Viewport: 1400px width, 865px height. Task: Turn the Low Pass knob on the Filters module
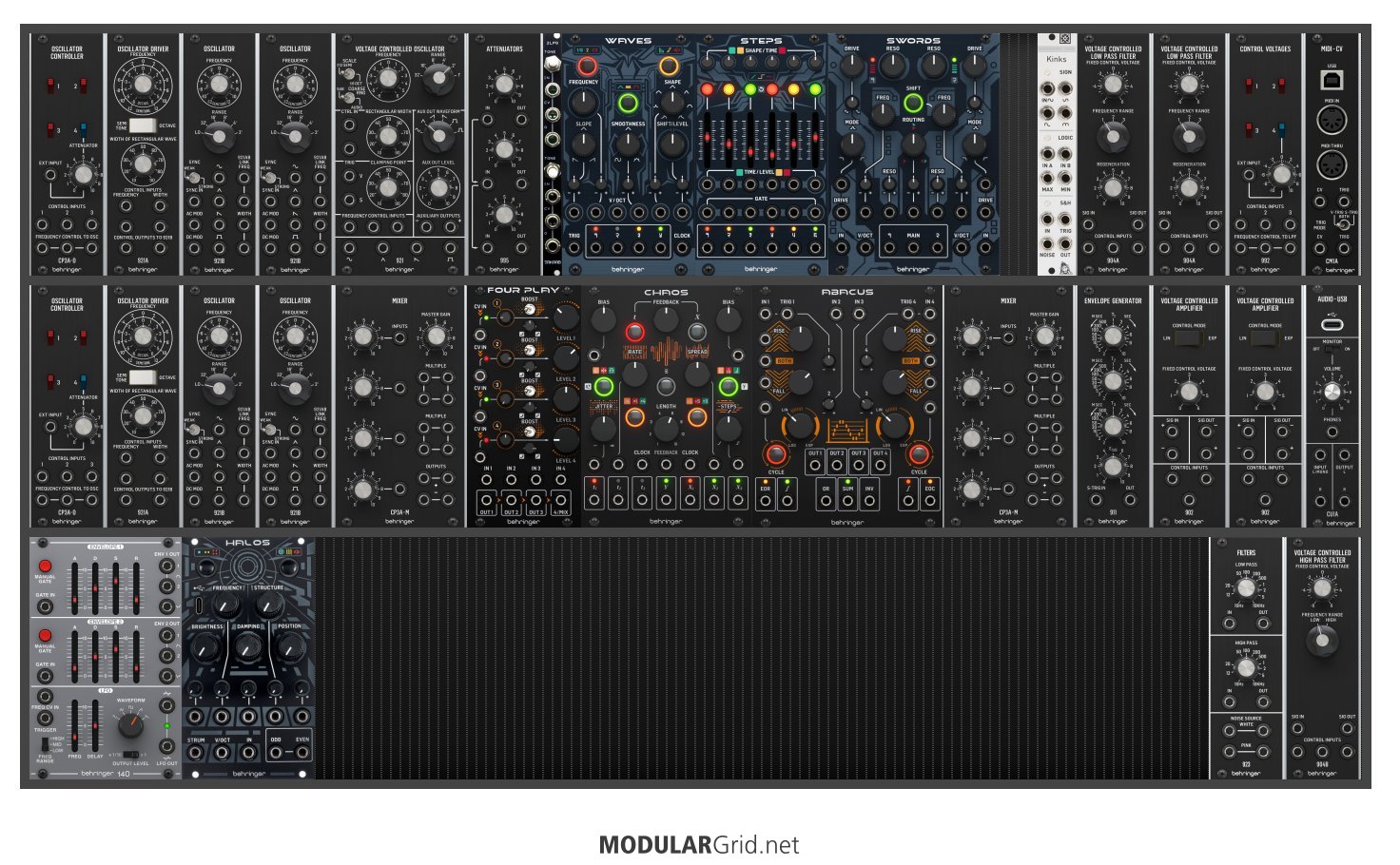click(x=1246, y=588)
